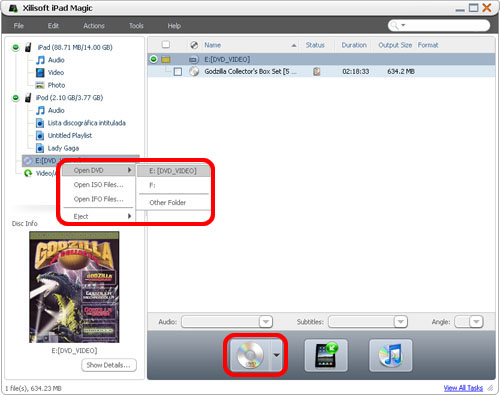The height and width of the screenshot is (395, 500).
Task: Click inside the search input field
Action: [447, 26]
